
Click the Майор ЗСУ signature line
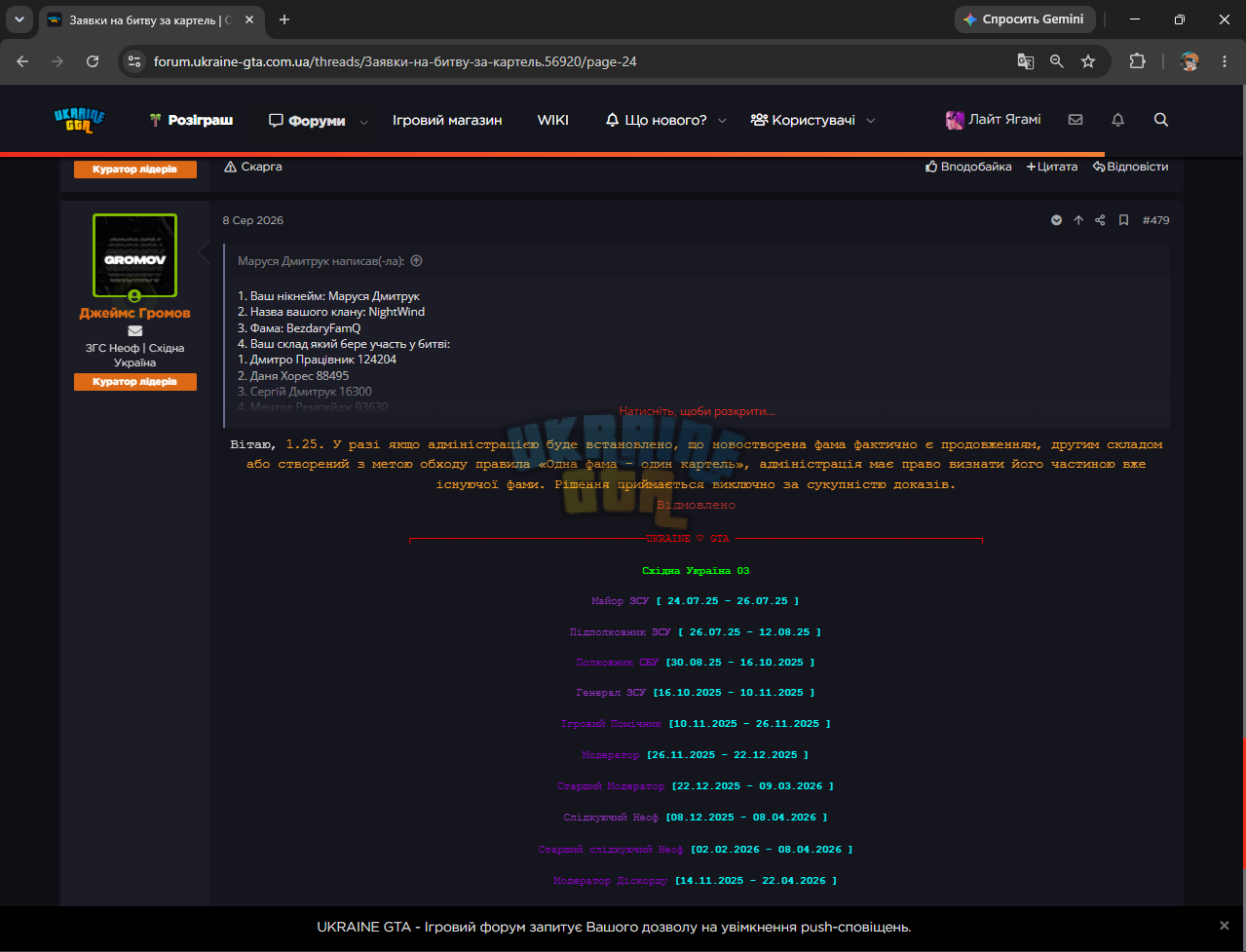pos(696,601)
